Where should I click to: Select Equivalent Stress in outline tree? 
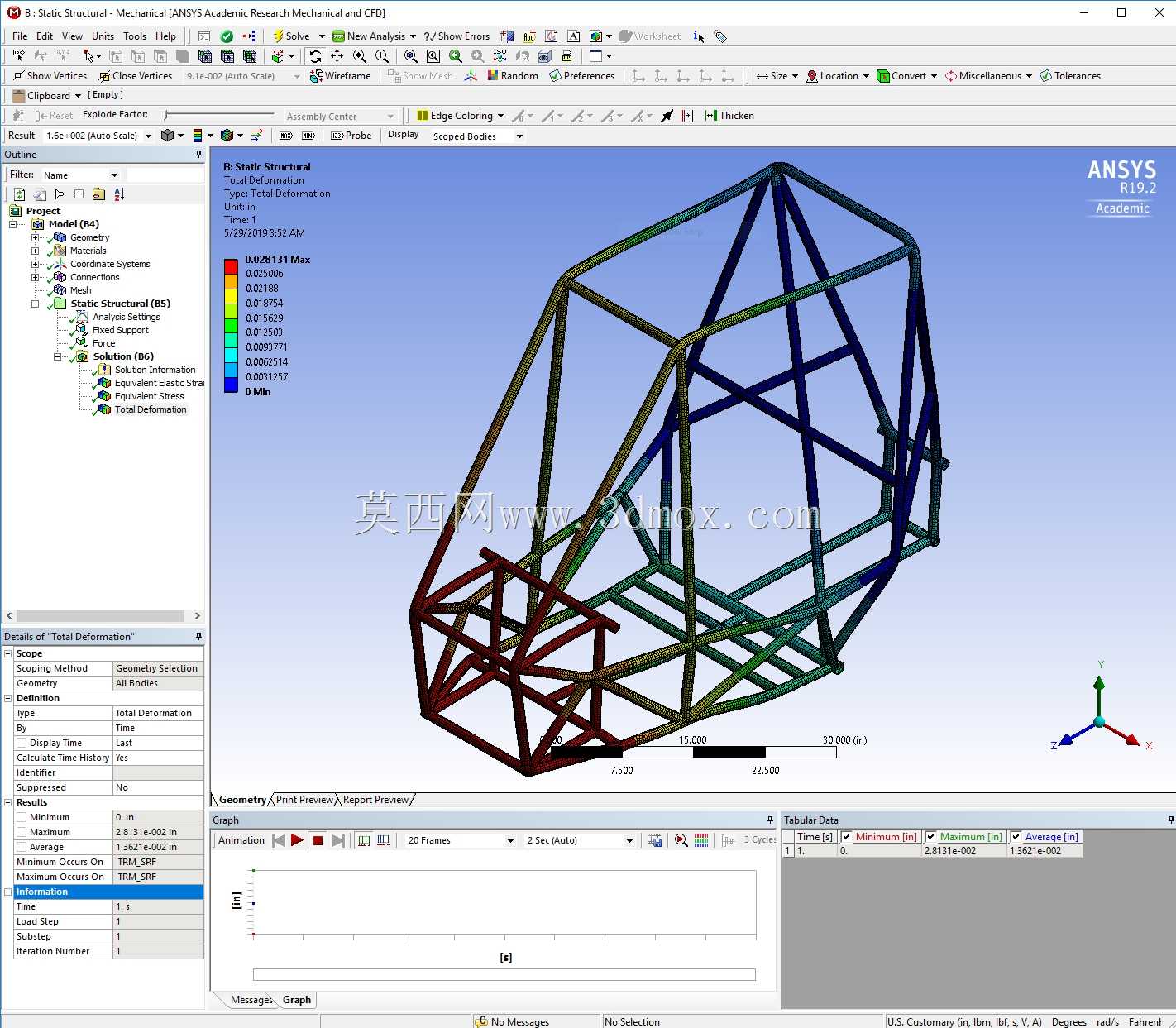[149, 396]
